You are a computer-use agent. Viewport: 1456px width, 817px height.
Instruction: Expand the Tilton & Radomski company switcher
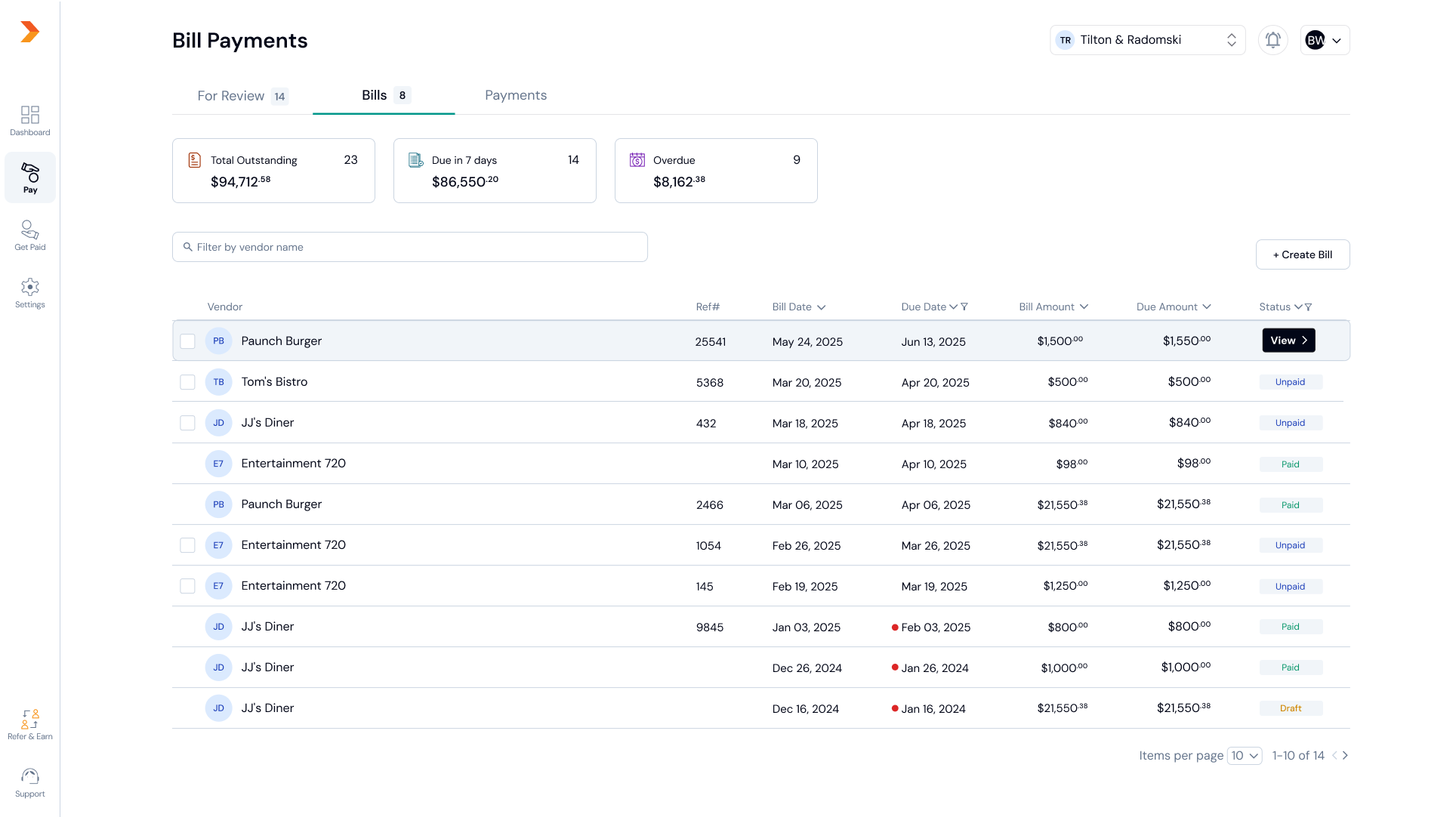coord(1146,40)
